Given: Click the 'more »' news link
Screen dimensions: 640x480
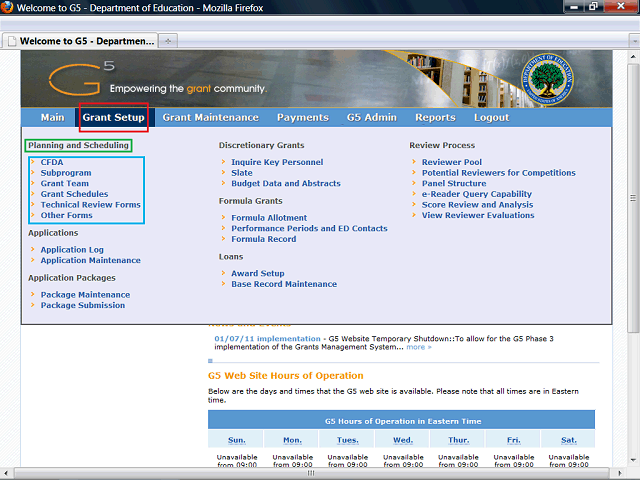Looking at the screenshot, I should (419, 347).
